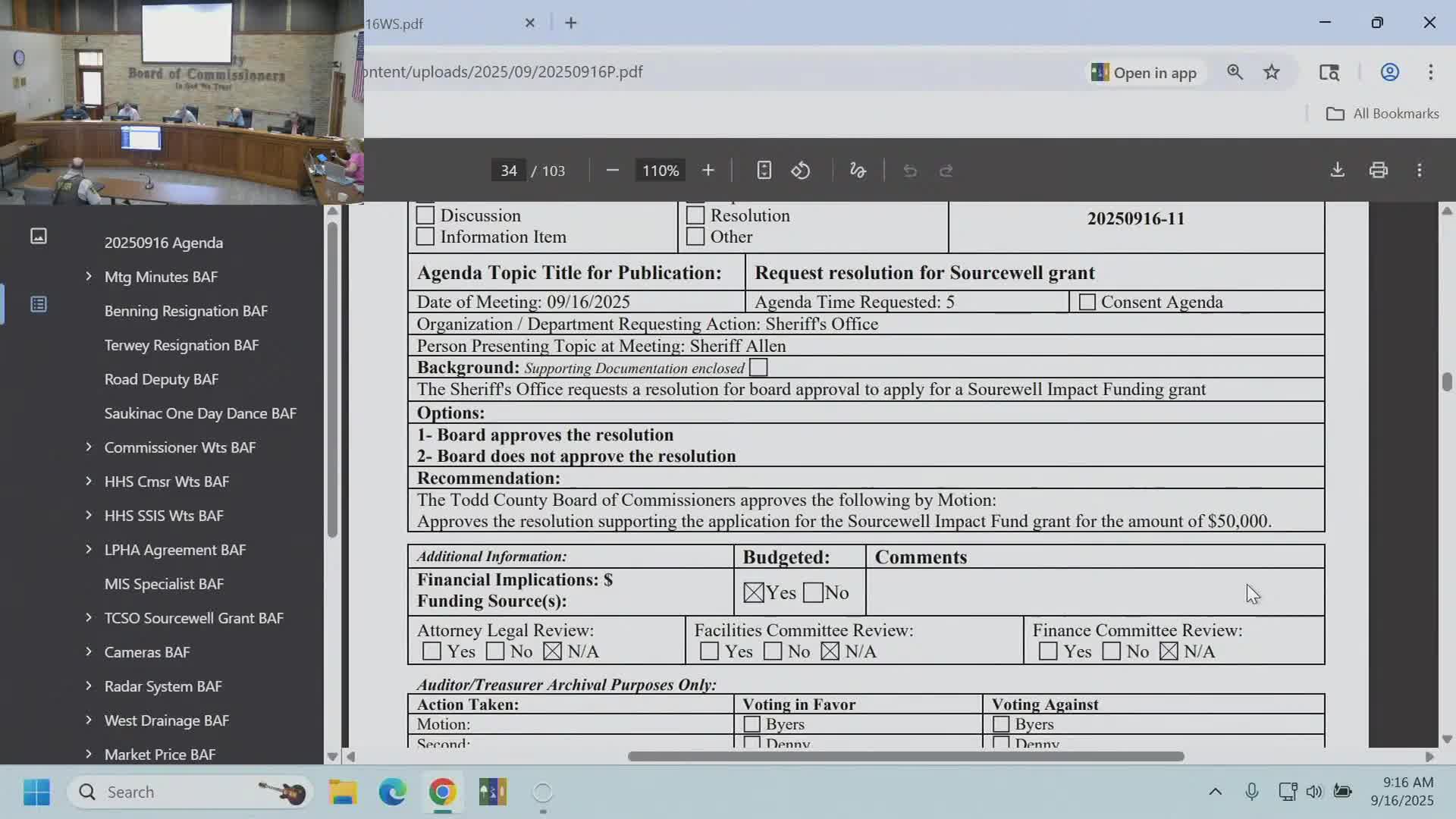Click the PDF page number field
The image size is (1456, 819).
[x=508, y=171]
